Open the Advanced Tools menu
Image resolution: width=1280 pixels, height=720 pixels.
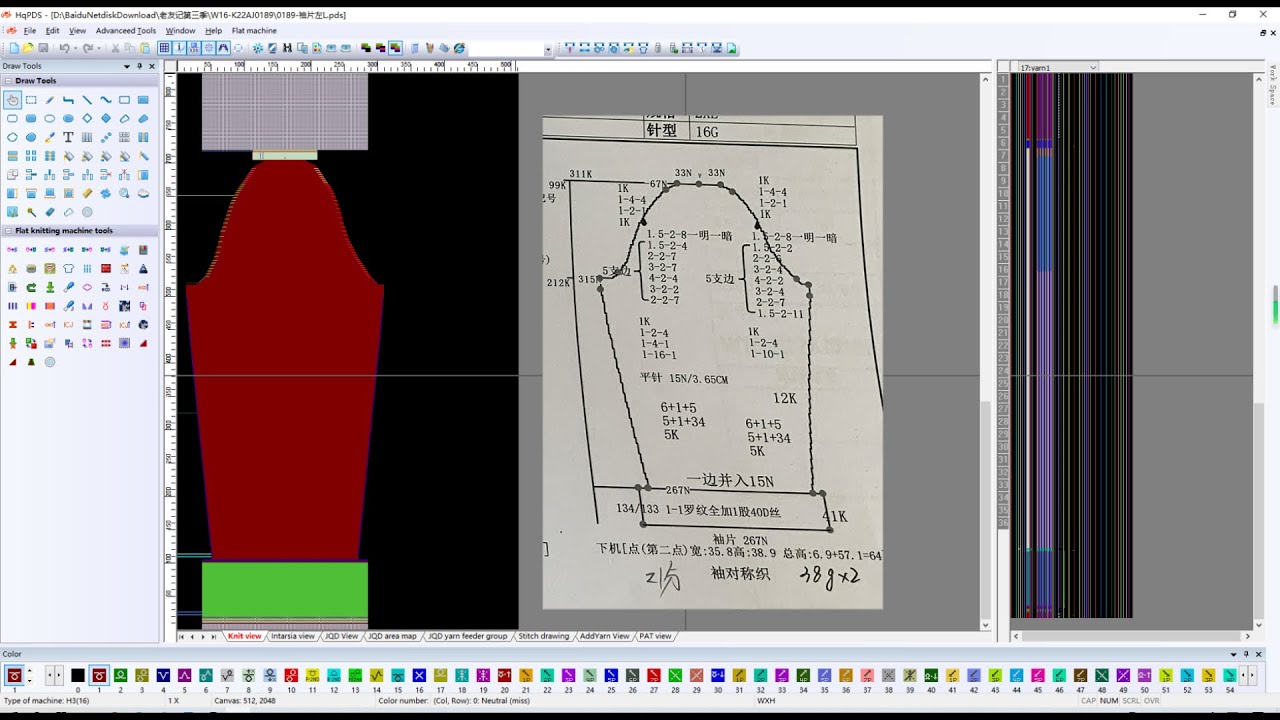coord(126,31)
